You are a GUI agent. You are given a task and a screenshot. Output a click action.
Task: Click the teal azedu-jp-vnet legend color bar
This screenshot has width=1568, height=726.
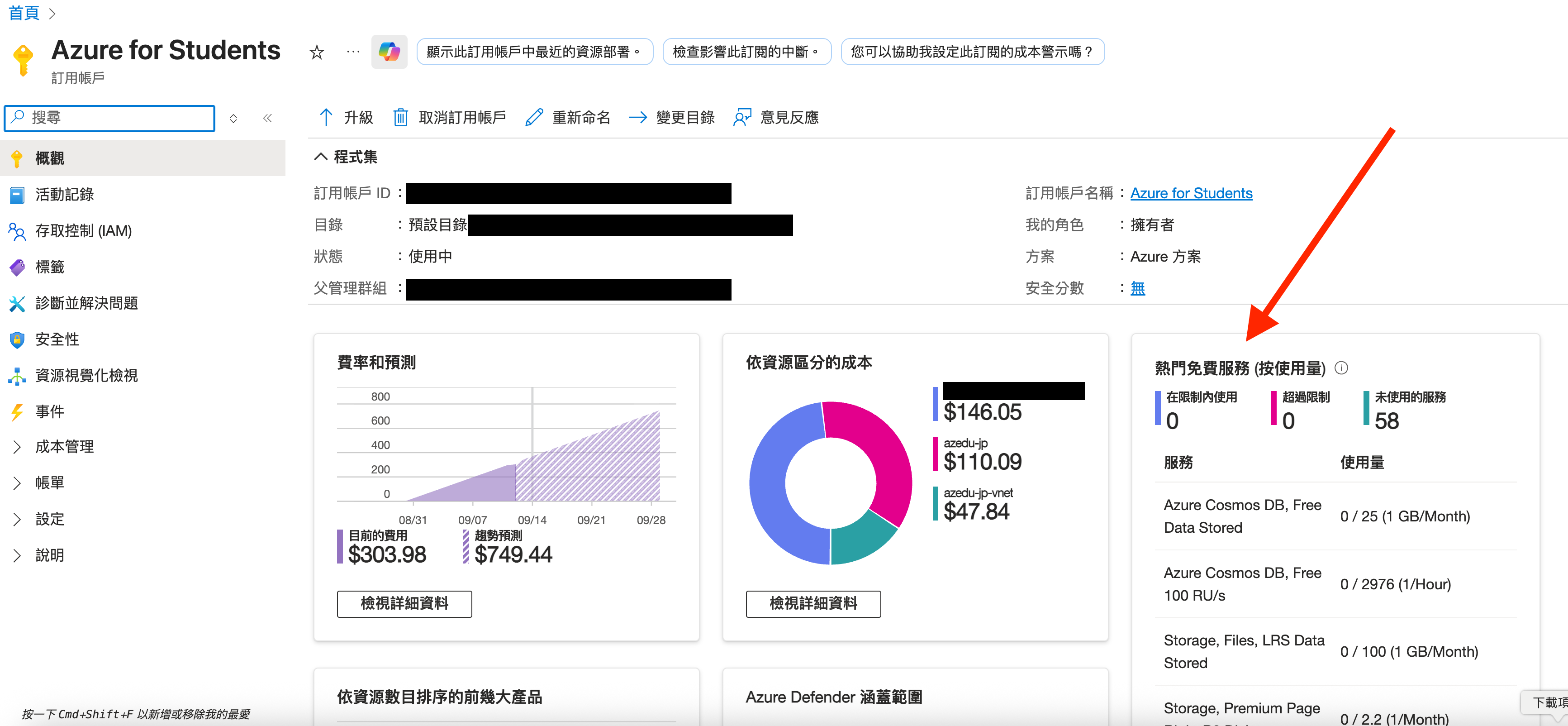point(935,504)
